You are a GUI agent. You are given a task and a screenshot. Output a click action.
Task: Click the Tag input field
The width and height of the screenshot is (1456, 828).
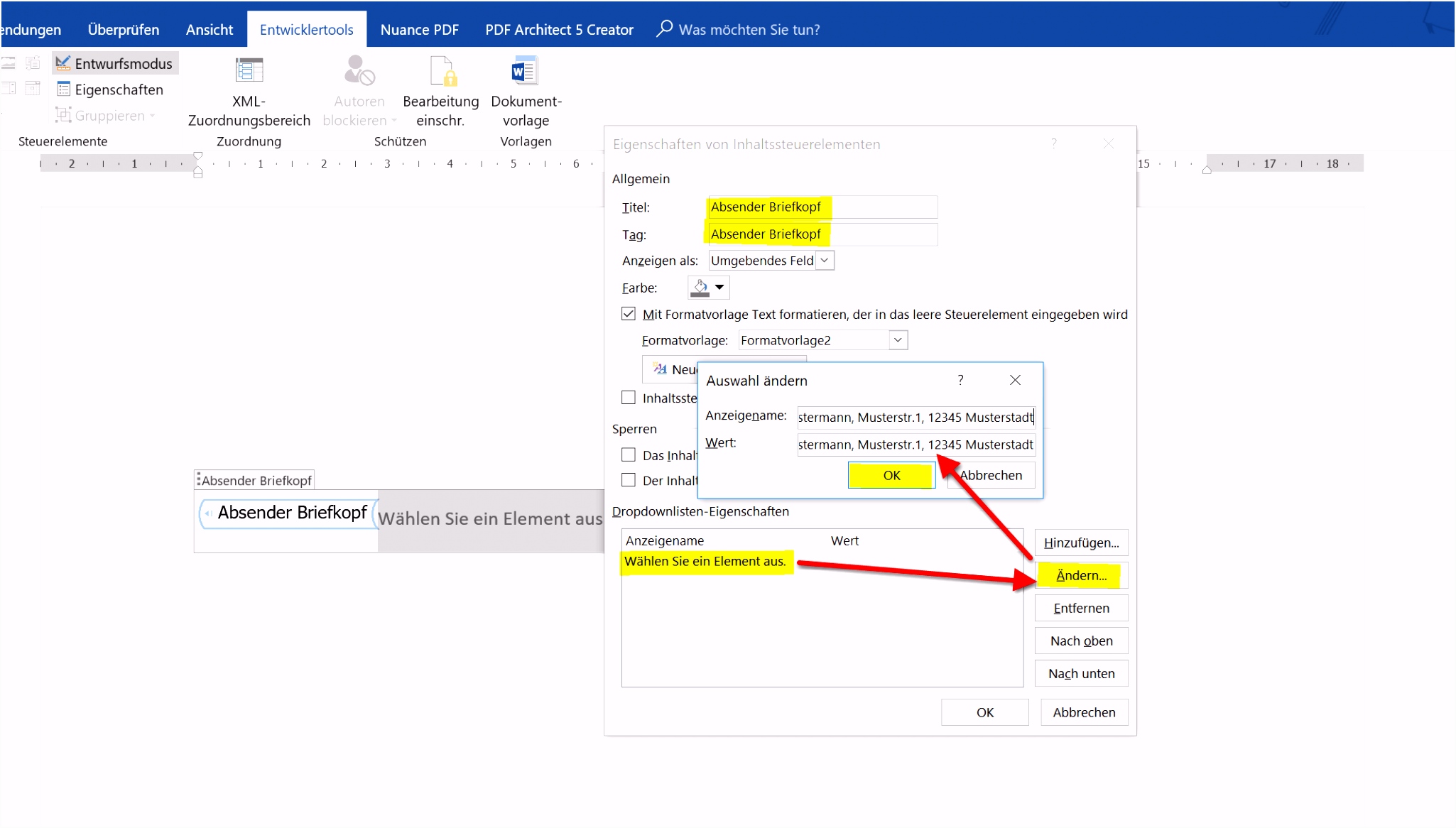(x=822, y=234)
